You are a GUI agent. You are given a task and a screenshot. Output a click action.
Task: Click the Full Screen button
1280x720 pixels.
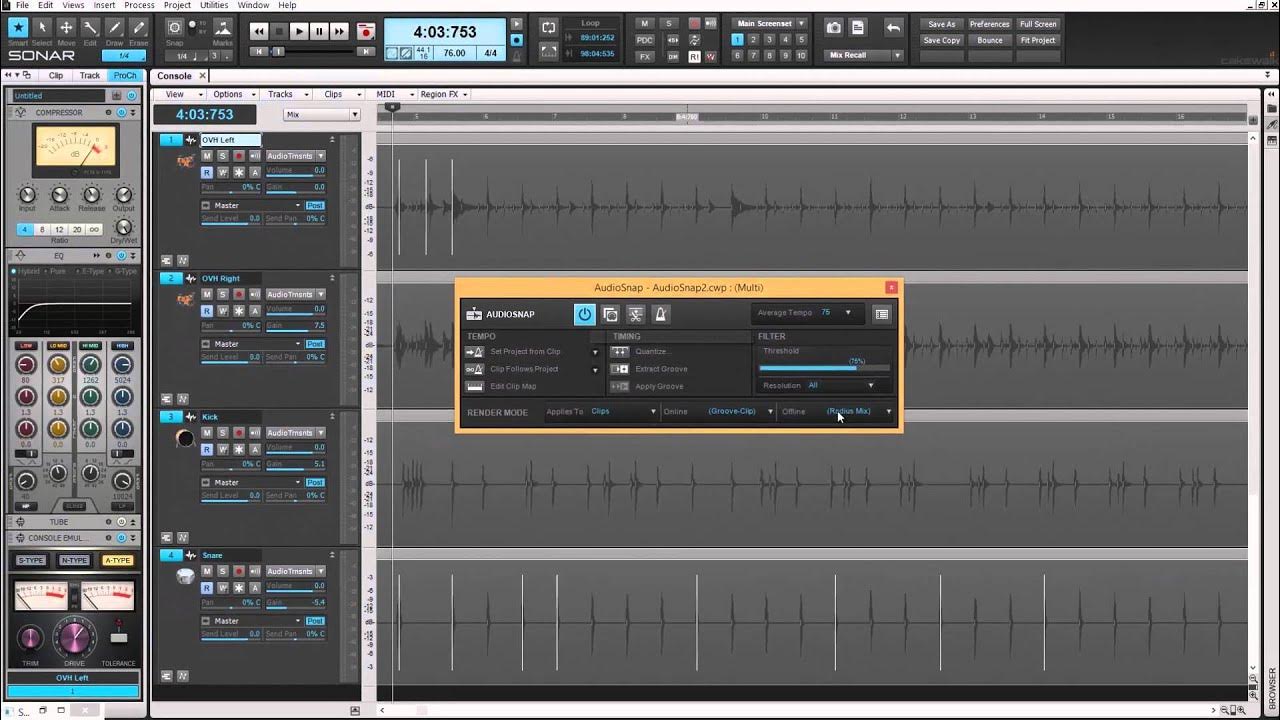(x=1038, y=24)
